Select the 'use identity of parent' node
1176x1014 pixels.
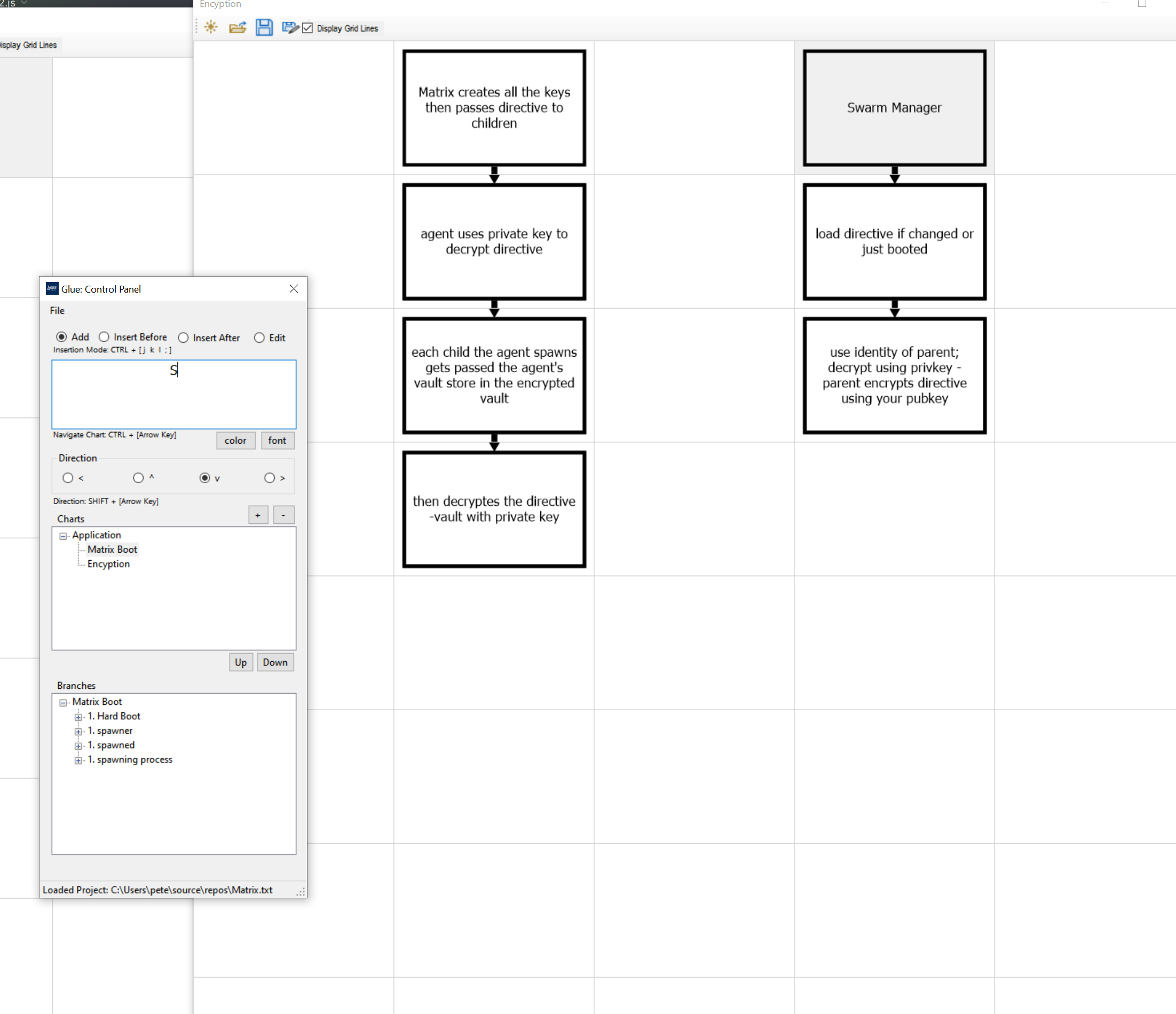point(895,375)
